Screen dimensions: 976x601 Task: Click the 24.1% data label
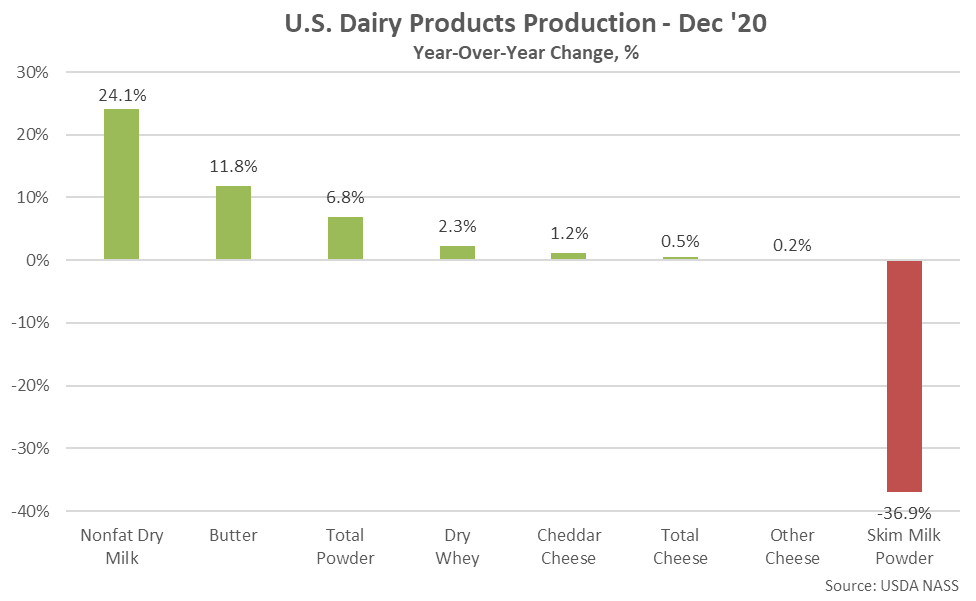click(122, 96)
